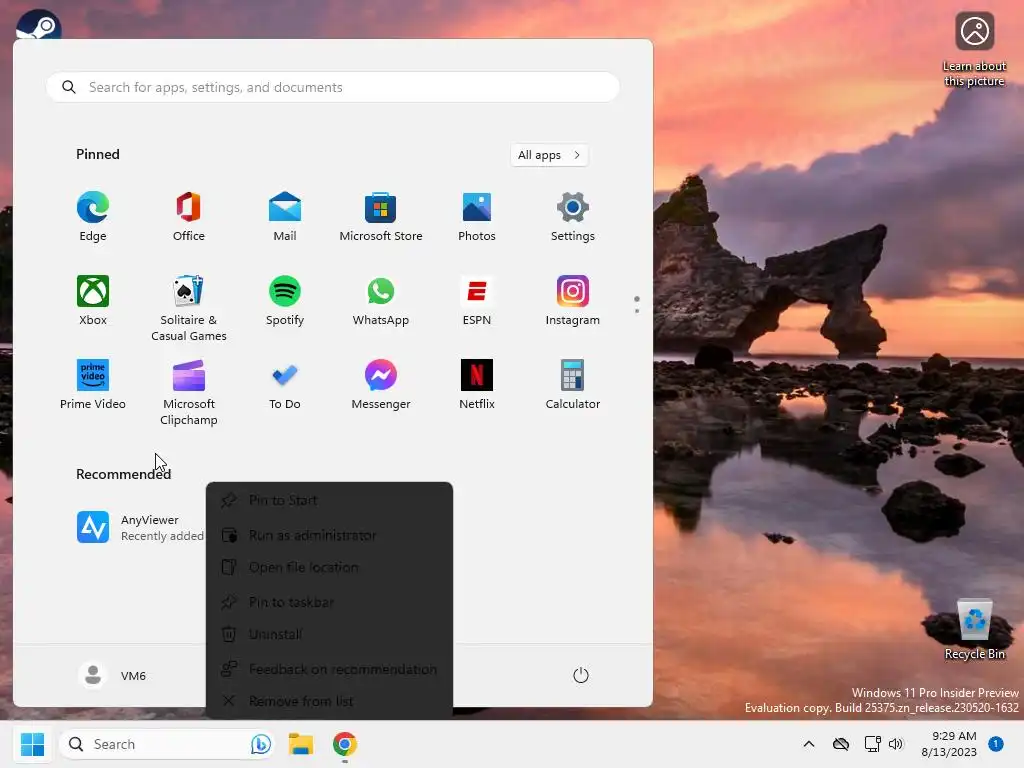Image resolution: width=1024 pixels, height=768 pixels.
Task: Choose Pin to Start in context menu
Action: [x=329, y=501]
